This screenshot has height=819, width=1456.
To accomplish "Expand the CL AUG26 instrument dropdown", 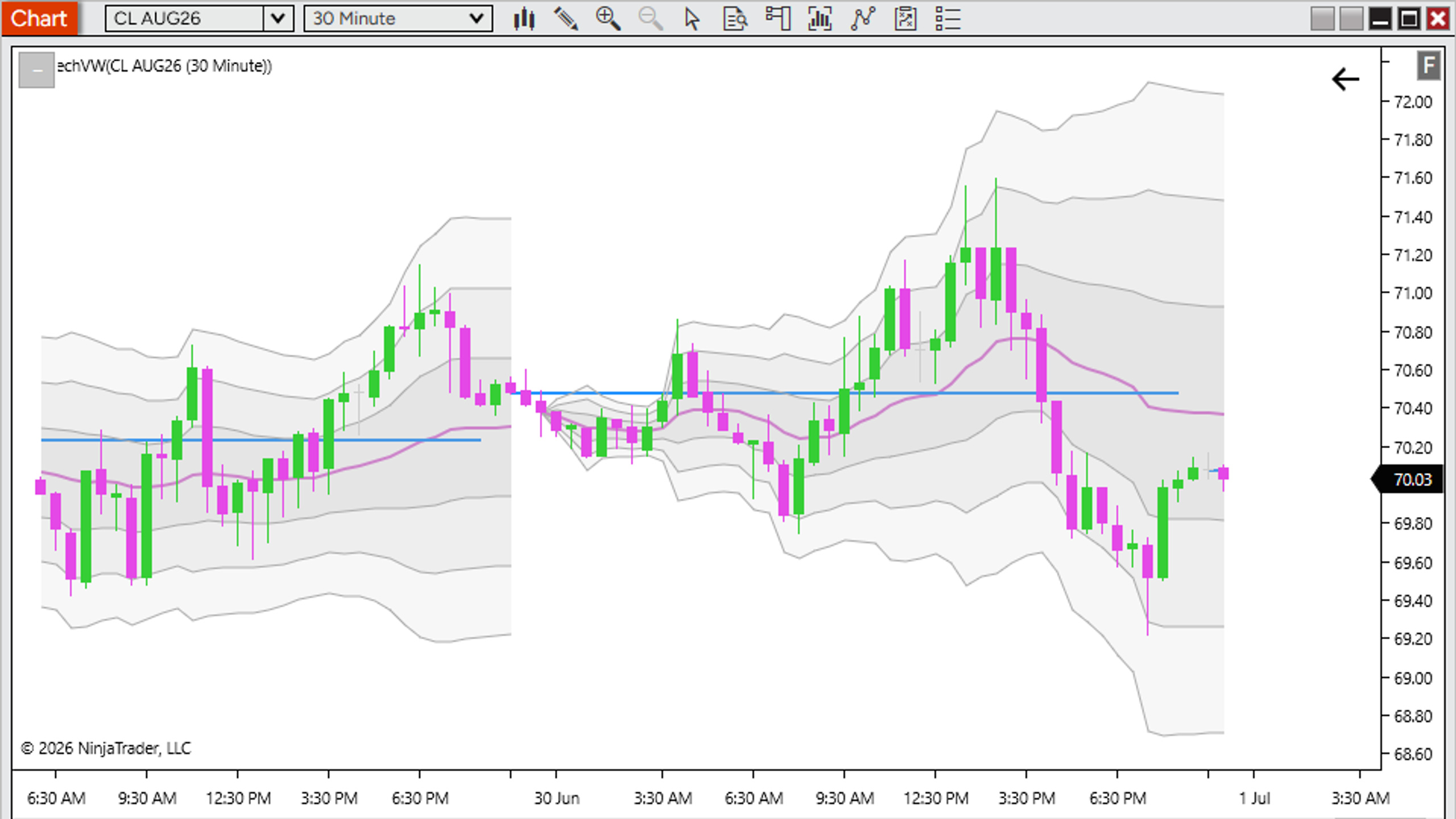I will pyautogui.click(x=278, y=19).
